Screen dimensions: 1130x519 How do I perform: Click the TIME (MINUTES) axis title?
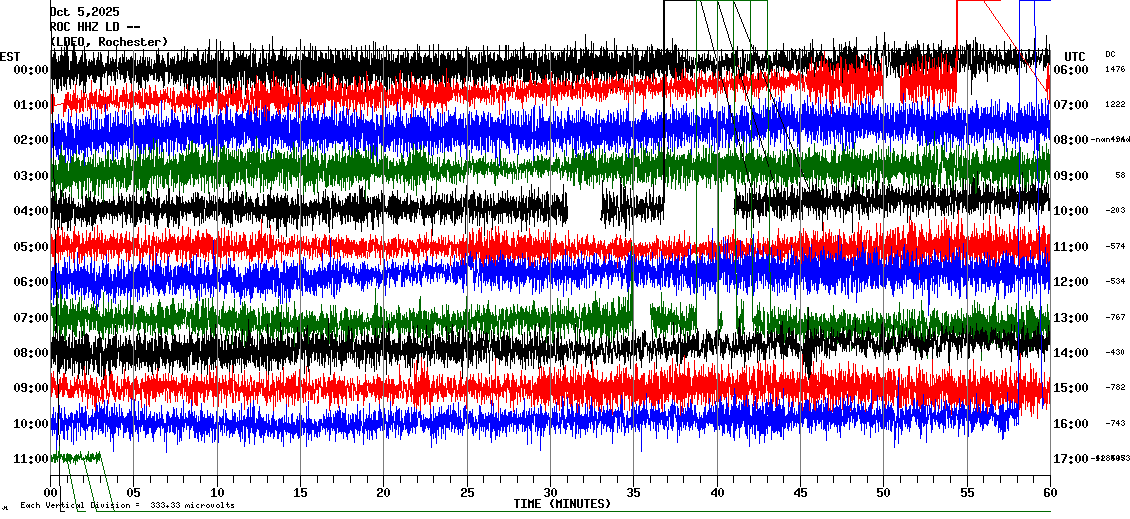click(x=562, y=504)
